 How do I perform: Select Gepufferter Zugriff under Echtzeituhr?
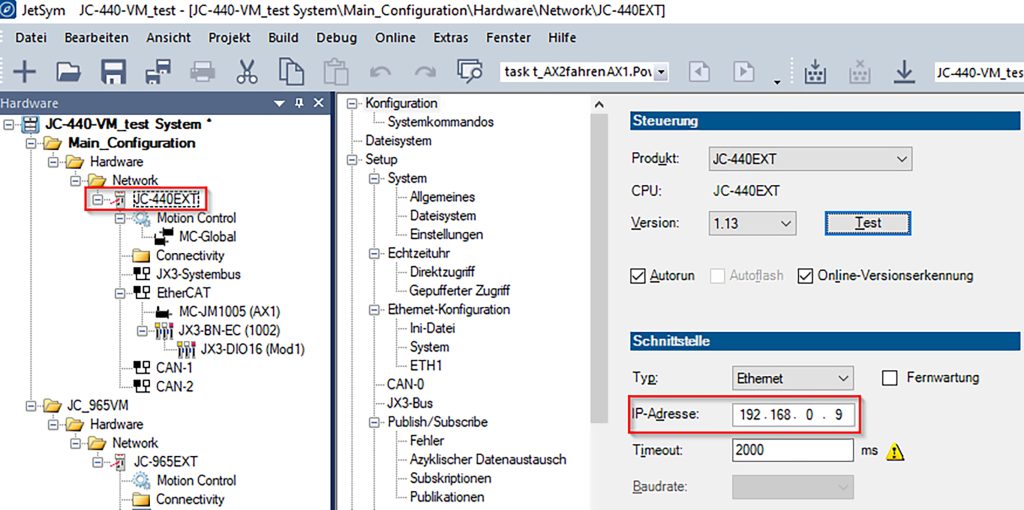click(x=460, y=291)
